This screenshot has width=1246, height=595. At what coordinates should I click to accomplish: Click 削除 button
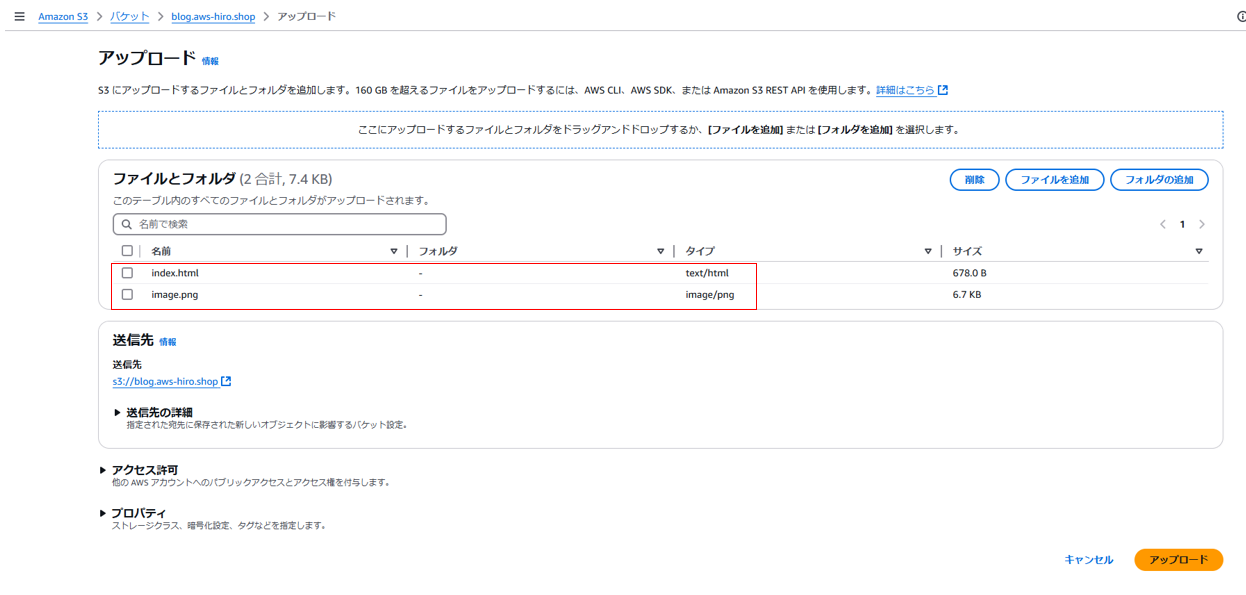tap(974, 180)
